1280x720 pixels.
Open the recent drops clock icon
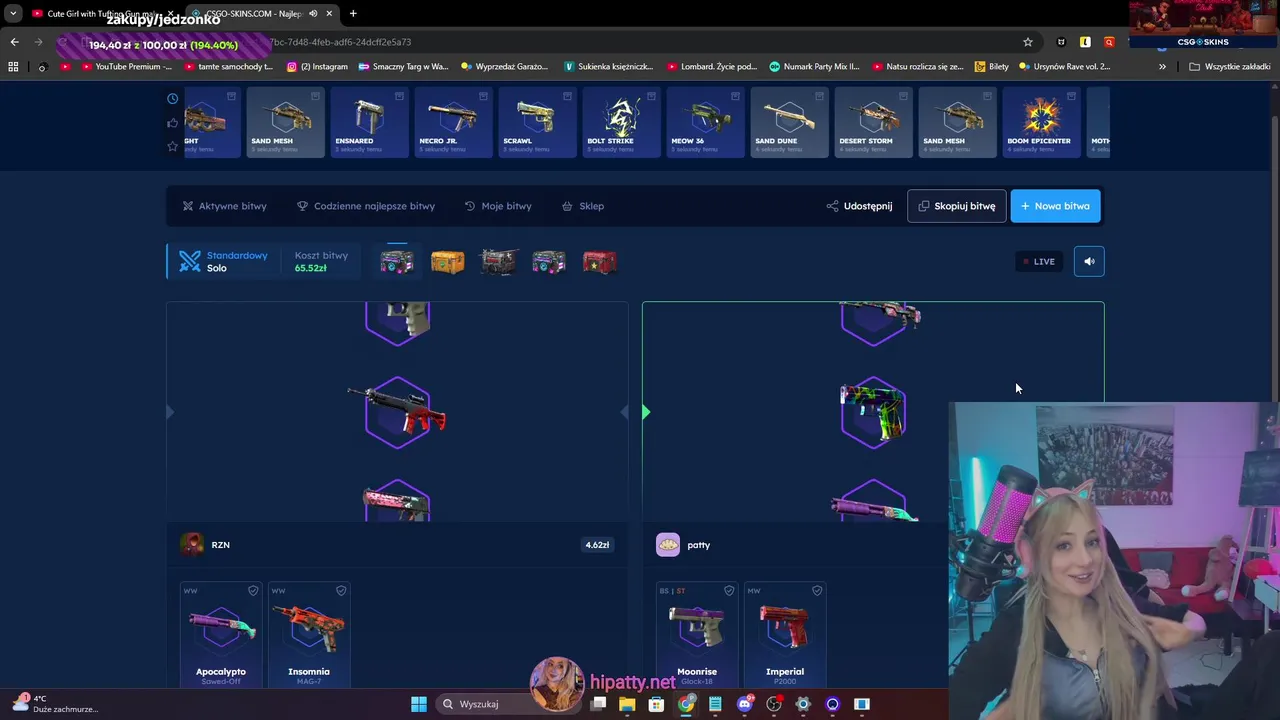(x=172, y=98)
